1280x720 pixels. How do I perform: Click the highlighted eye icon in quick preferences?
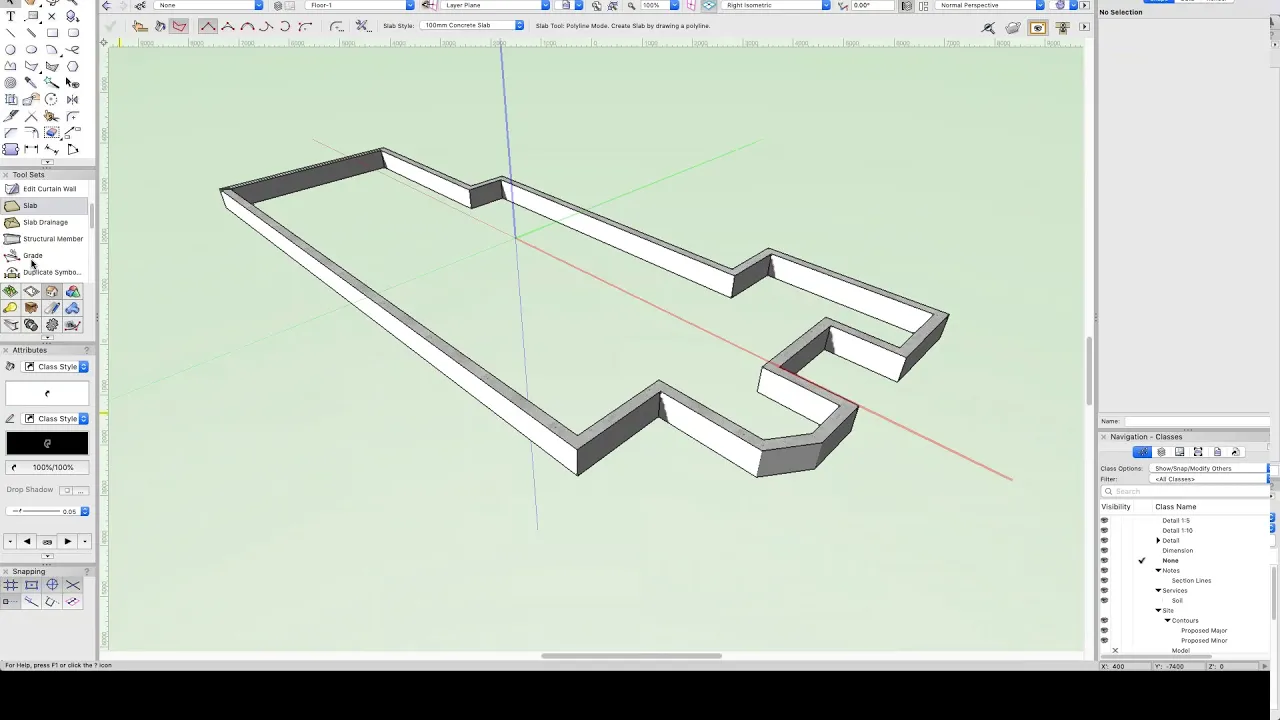tap(1037, 27)
